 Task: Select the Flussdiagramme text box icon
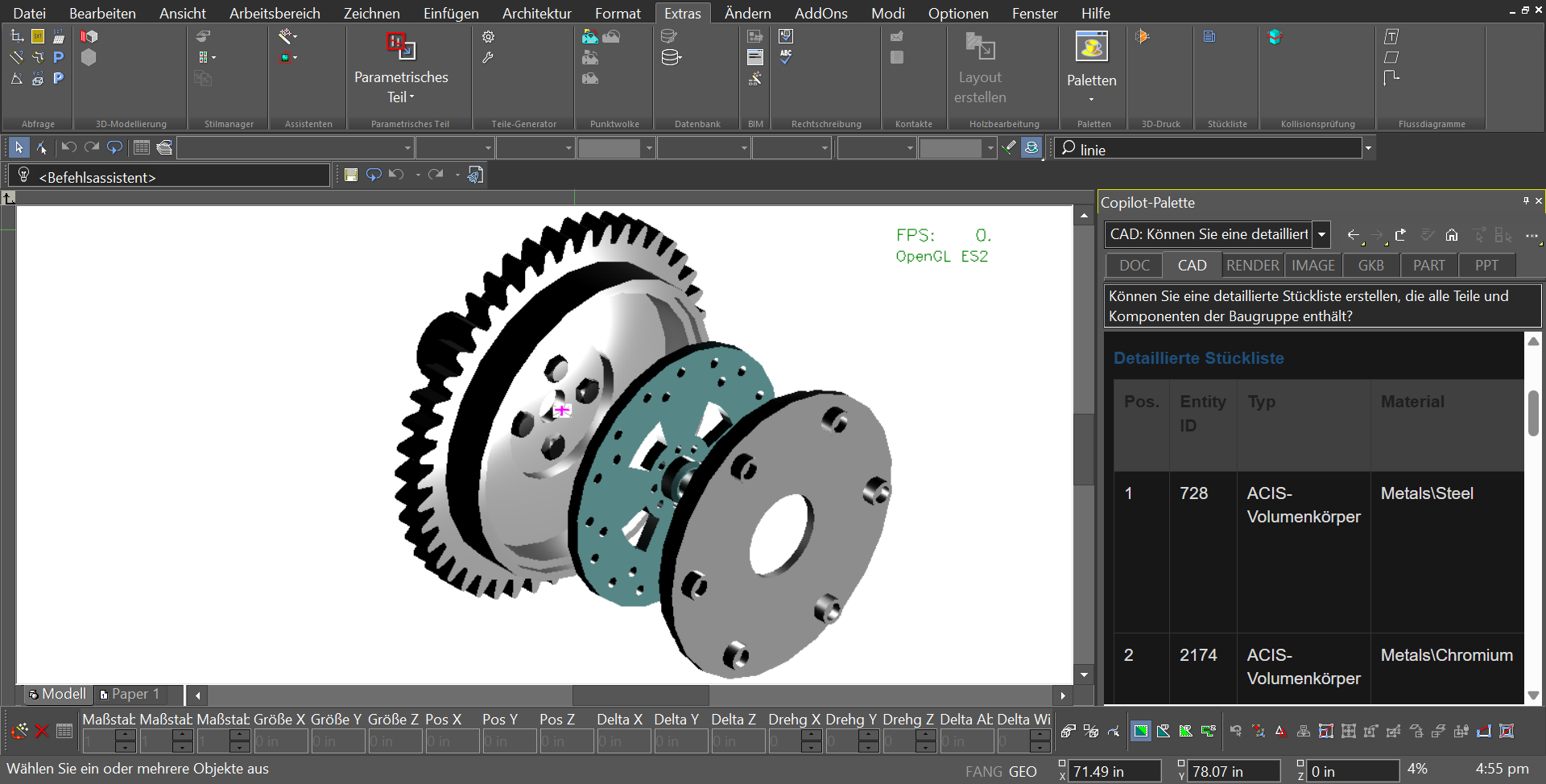(x=1391, y=37)
